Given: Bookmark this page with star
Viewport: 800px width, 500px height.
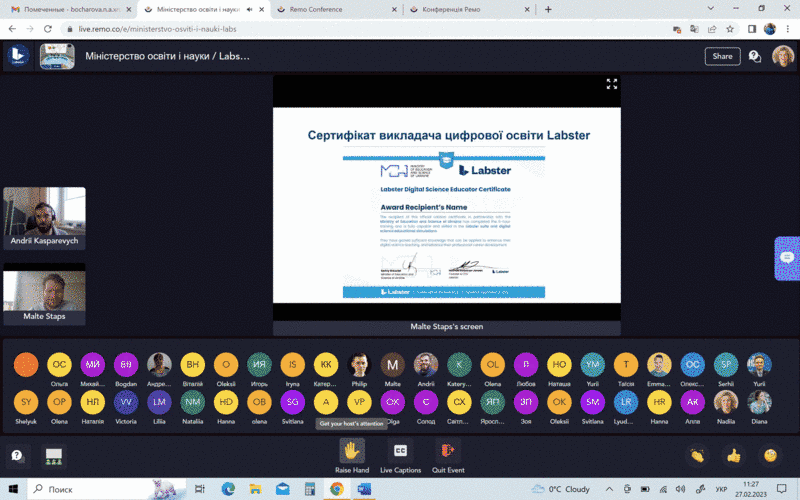Looking at the screenshot, I should point(730,29).
